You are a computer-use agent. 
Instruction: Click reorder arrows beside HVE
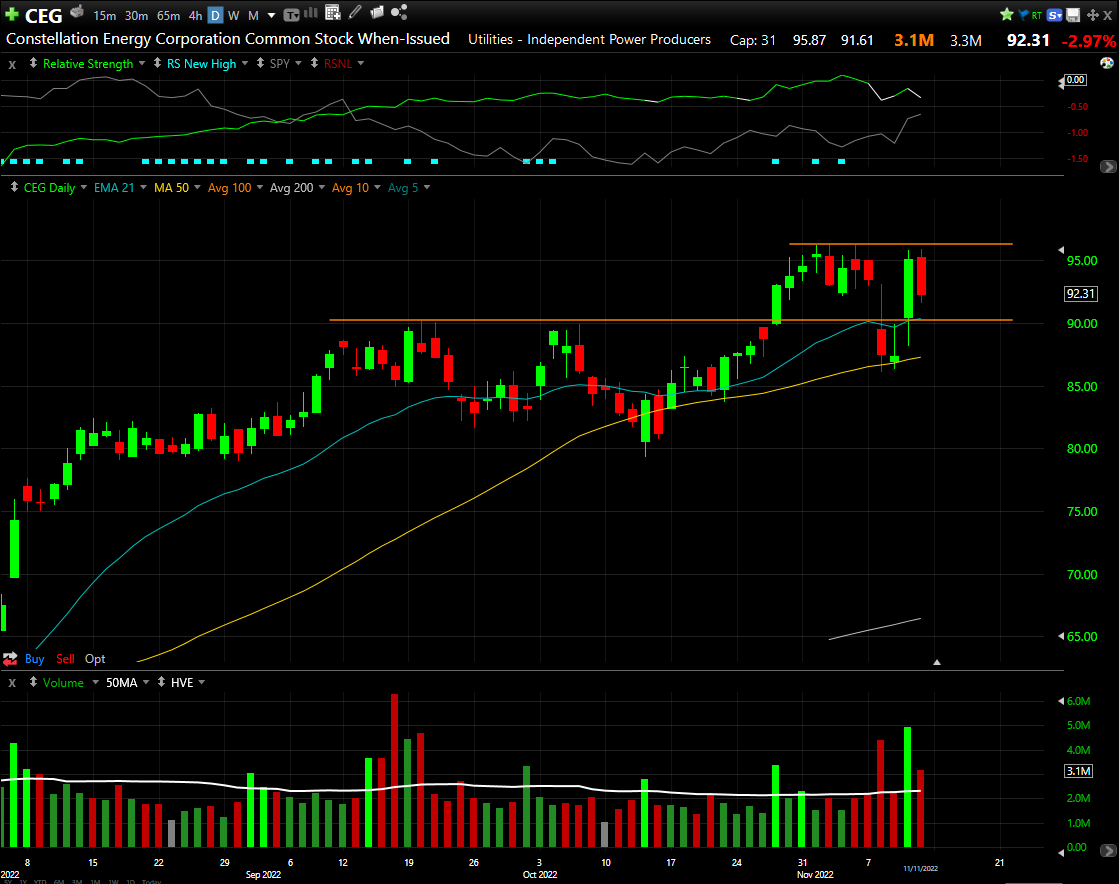tap(161, 681)
